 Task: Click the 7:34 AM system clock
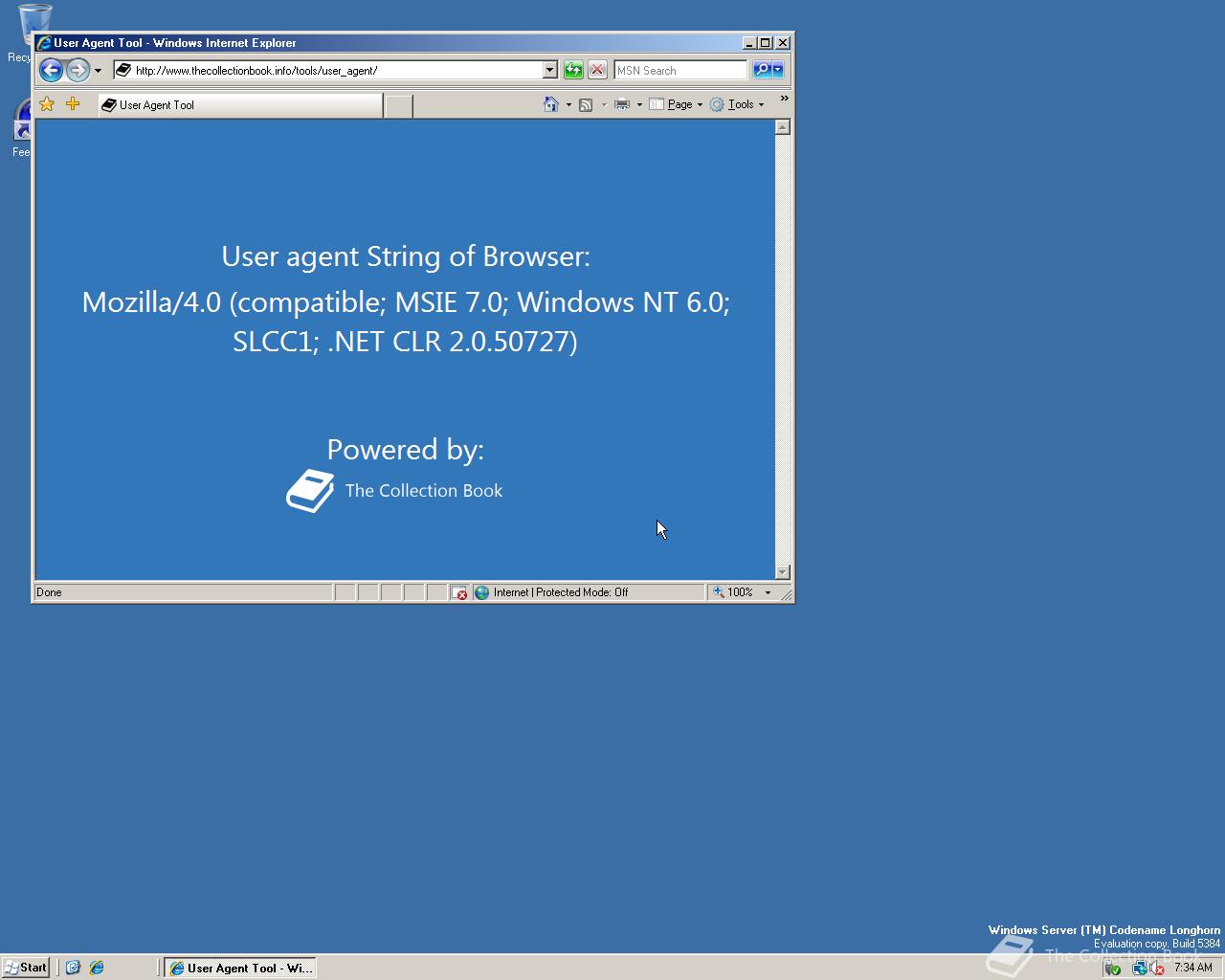(1193, 968)
